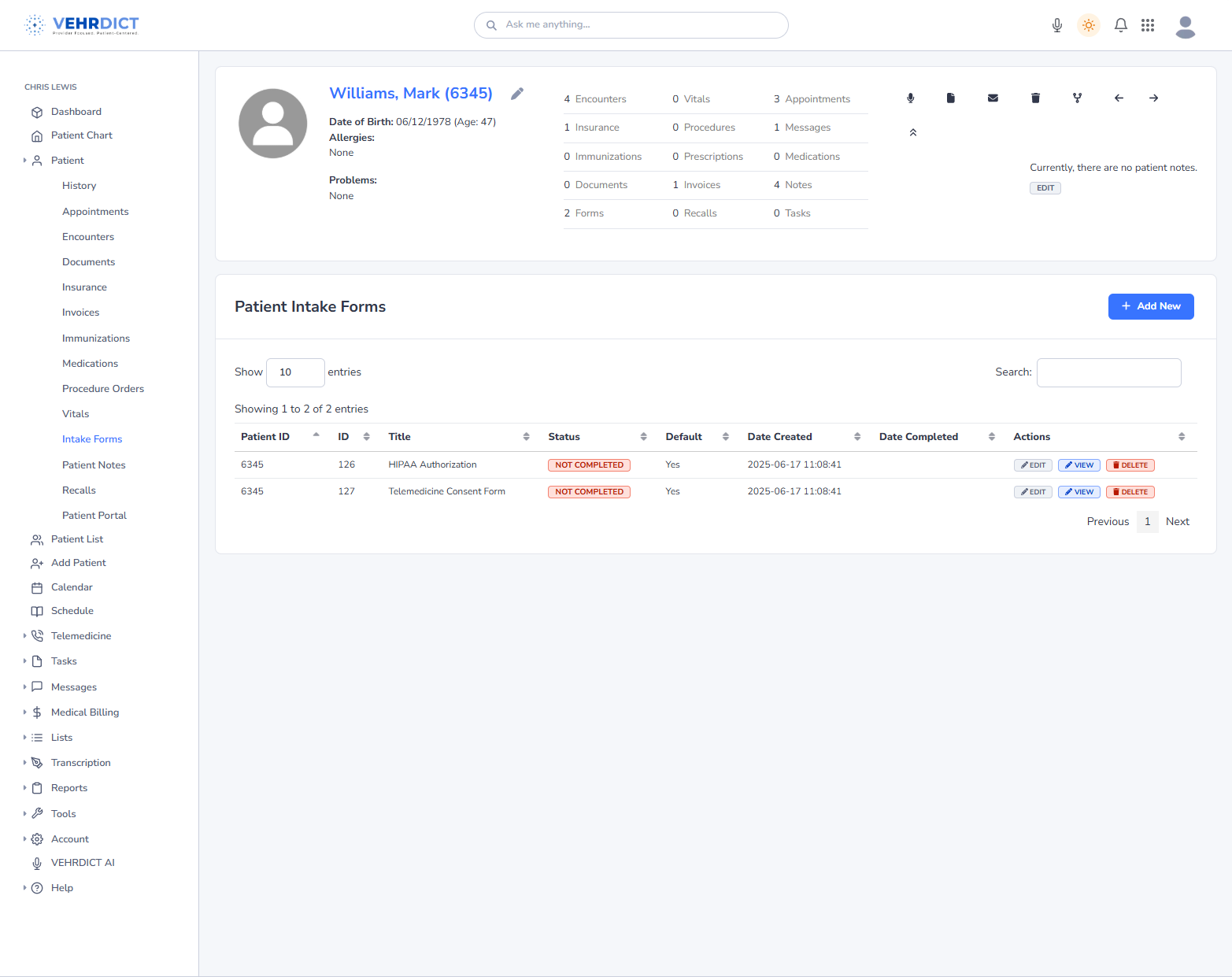Expand the Help sidebar section
The image size is (1232, 977).
pyautogui.click(x=62, y=888)
